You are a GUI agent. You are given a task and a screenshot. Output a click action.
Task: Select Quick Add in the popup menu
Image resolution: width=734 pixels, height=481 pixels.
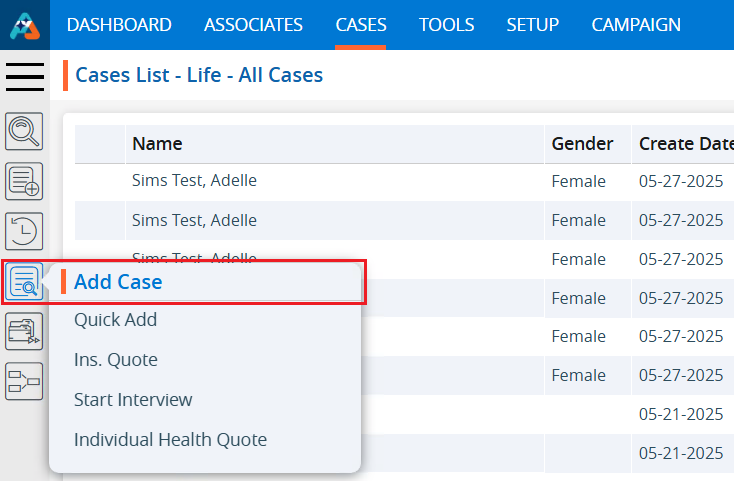[x=115, y=320]
